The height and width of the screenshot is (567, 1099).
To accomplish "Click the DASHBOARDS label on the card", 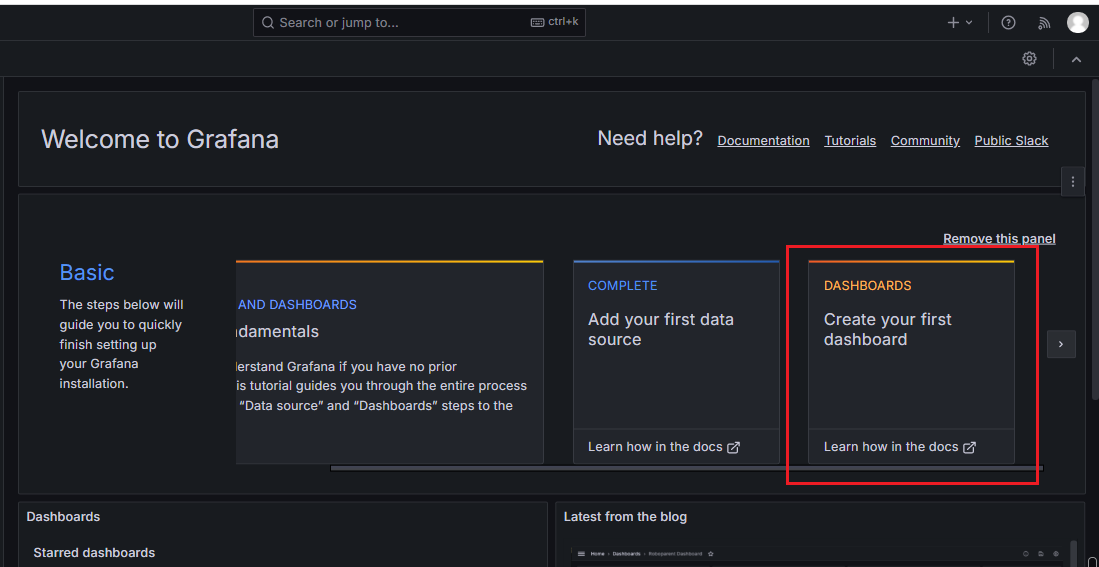I will 868,286.
